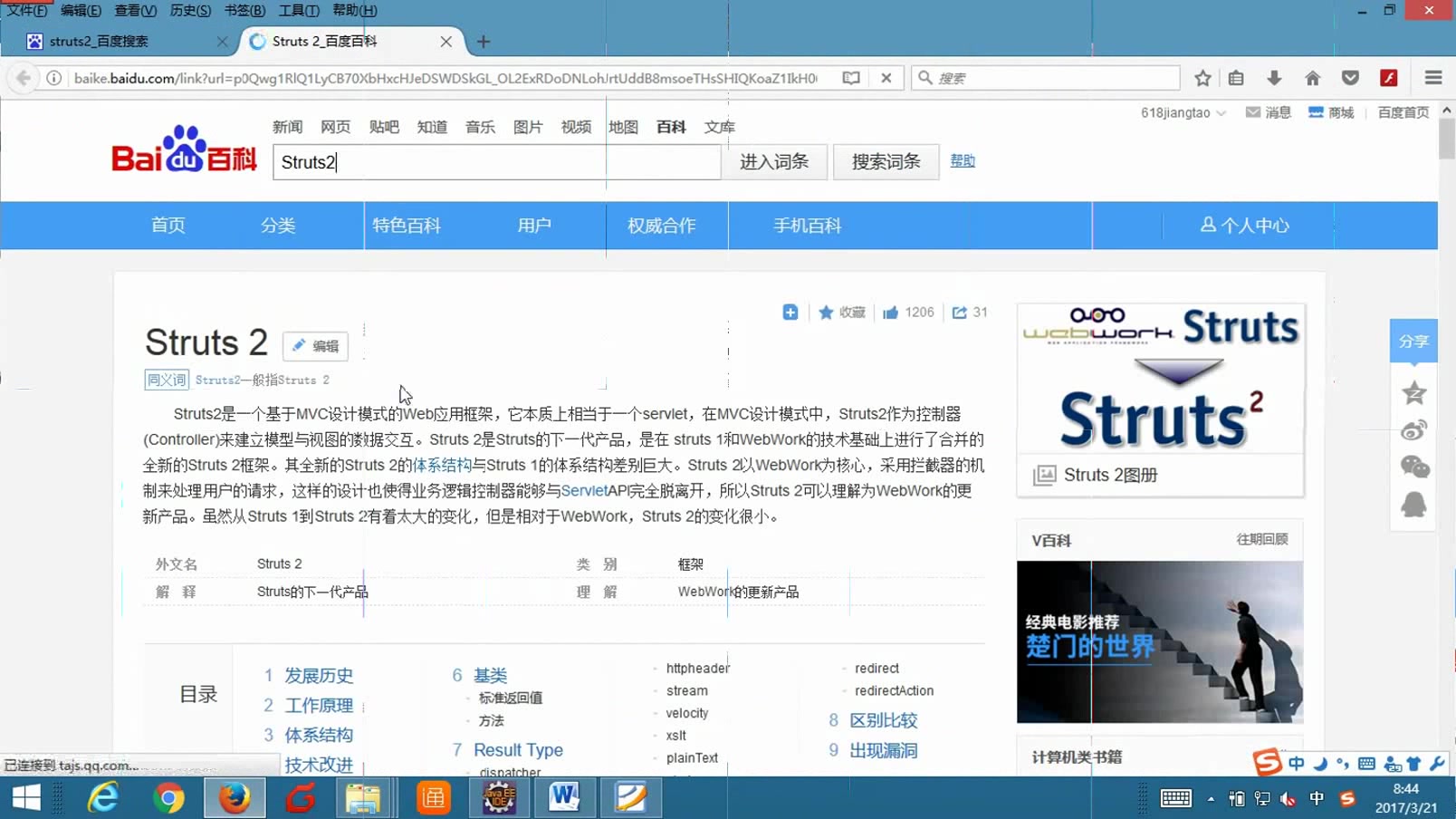The image size is (1456, 819).
Task: Open site identity info icon in address bar
Action: [x=54, y=78]
